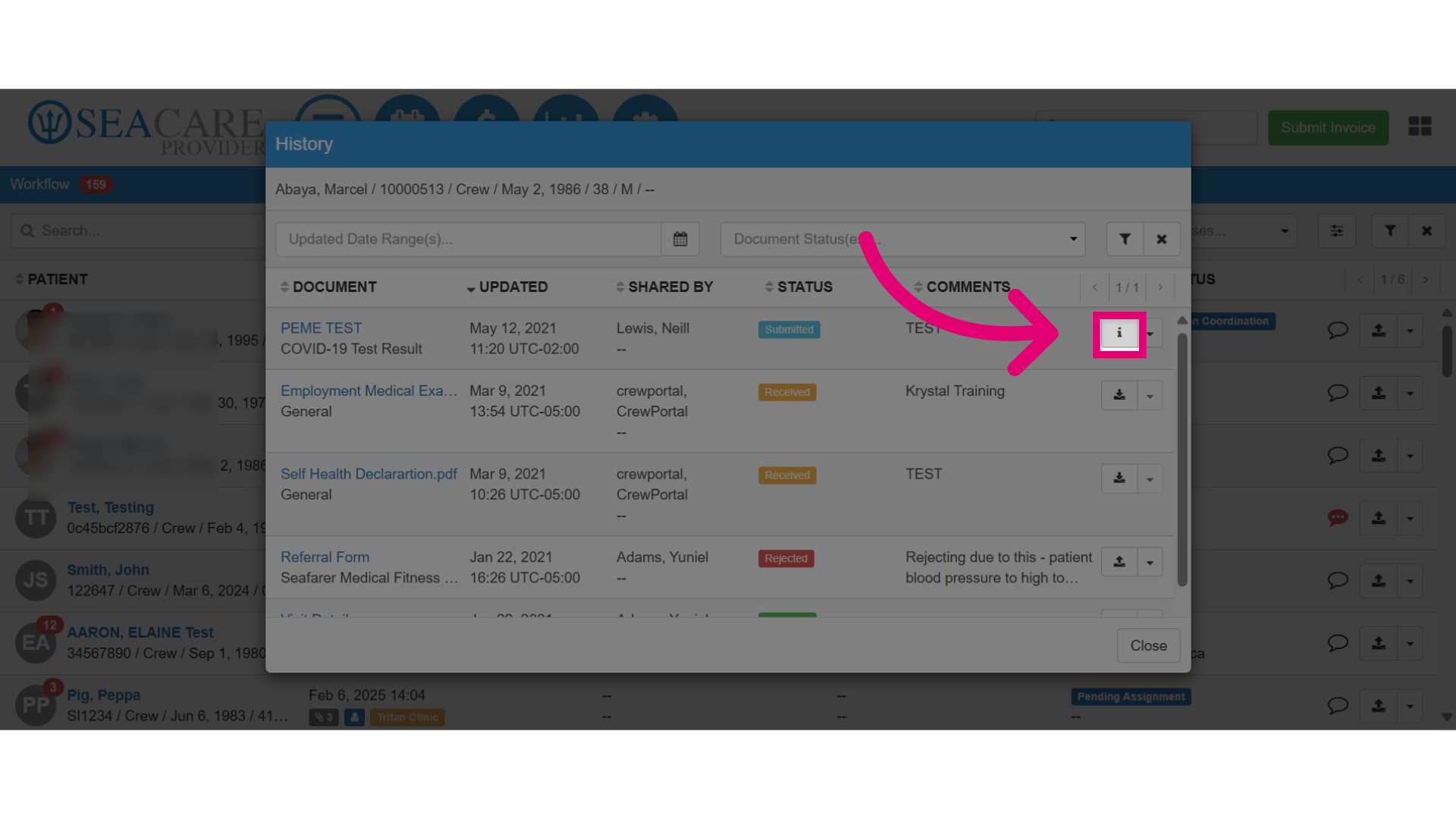This screenshot has width=1456, height=819.
Task: Expand dropdown next to PEME TEST info button
Action: [1150, 334]
